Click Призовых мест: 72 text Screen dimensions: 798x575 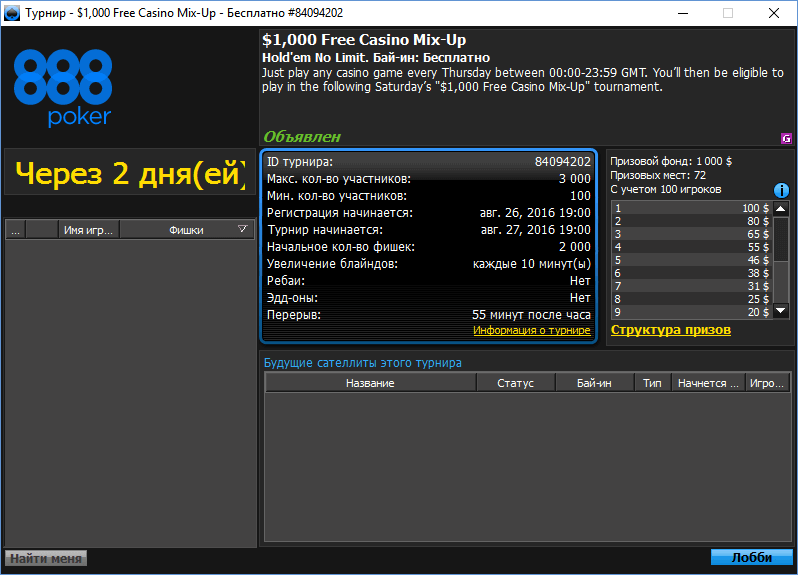click(x=658, y=175)
